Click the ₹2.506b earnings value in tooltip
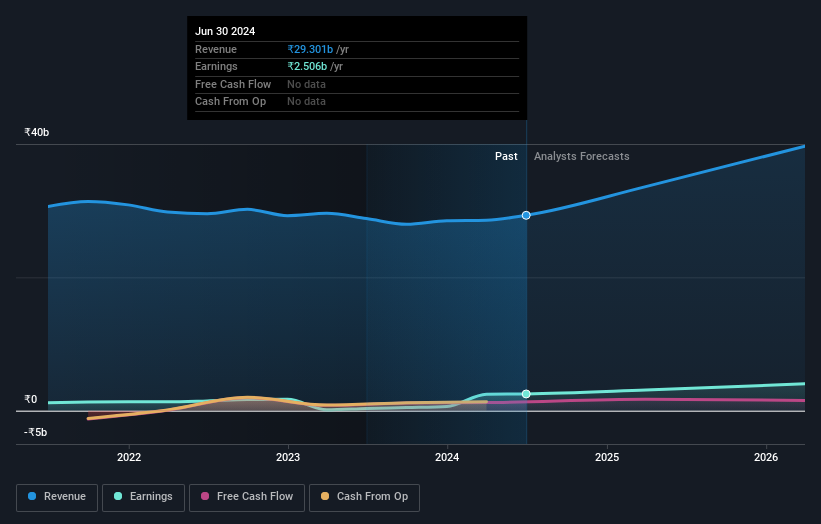 coord(307,66)
